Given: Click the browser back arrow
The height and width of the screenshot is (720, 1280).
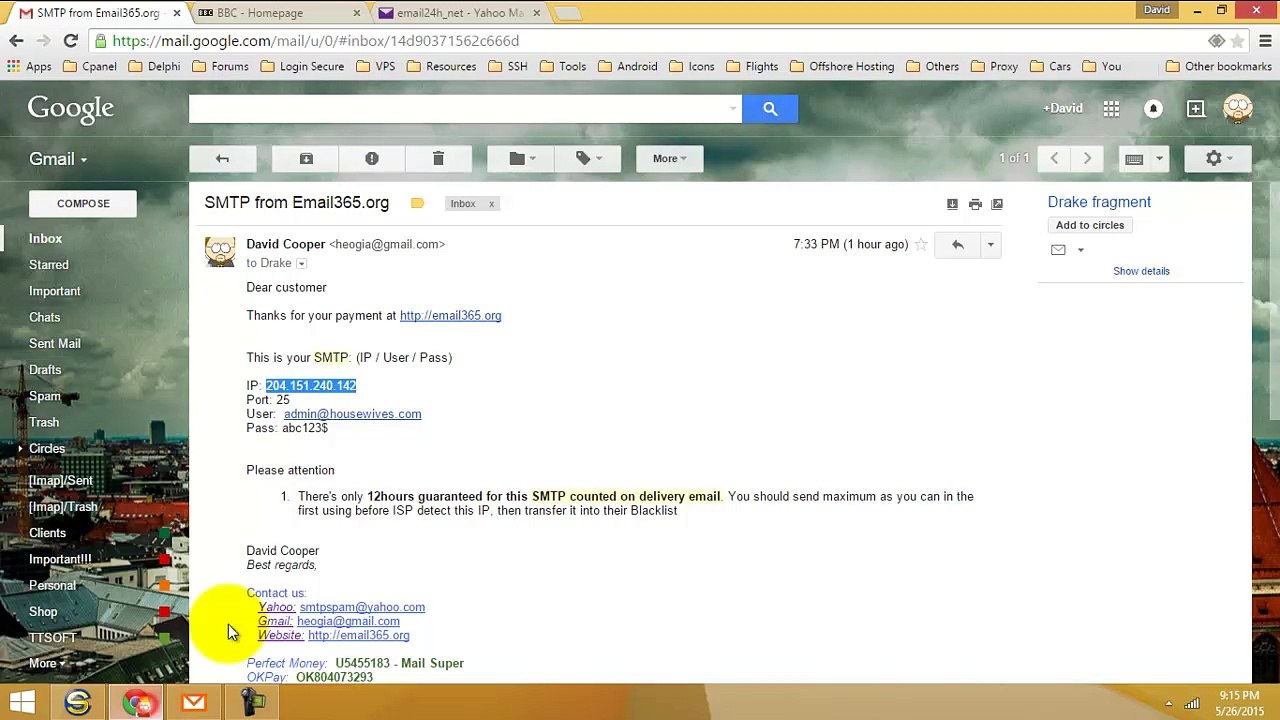Looking at the screenshot, I should coord(16,41).
